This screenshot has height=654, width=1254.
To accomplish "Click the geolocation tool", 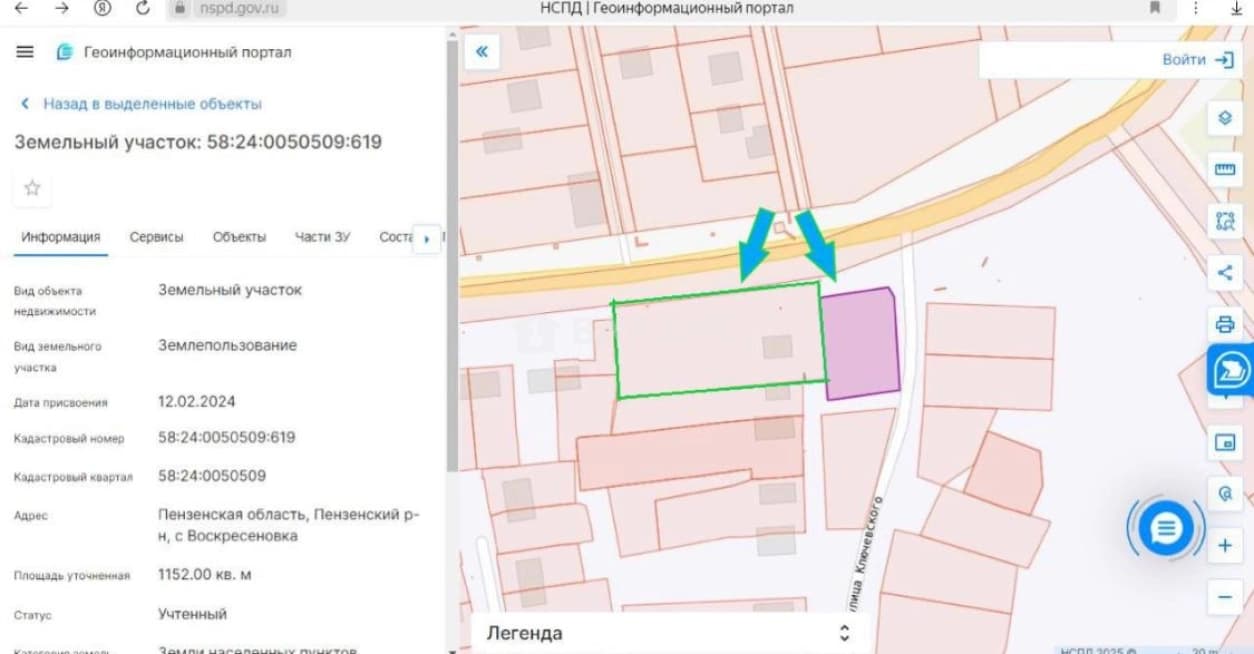I will (1225, 494).
